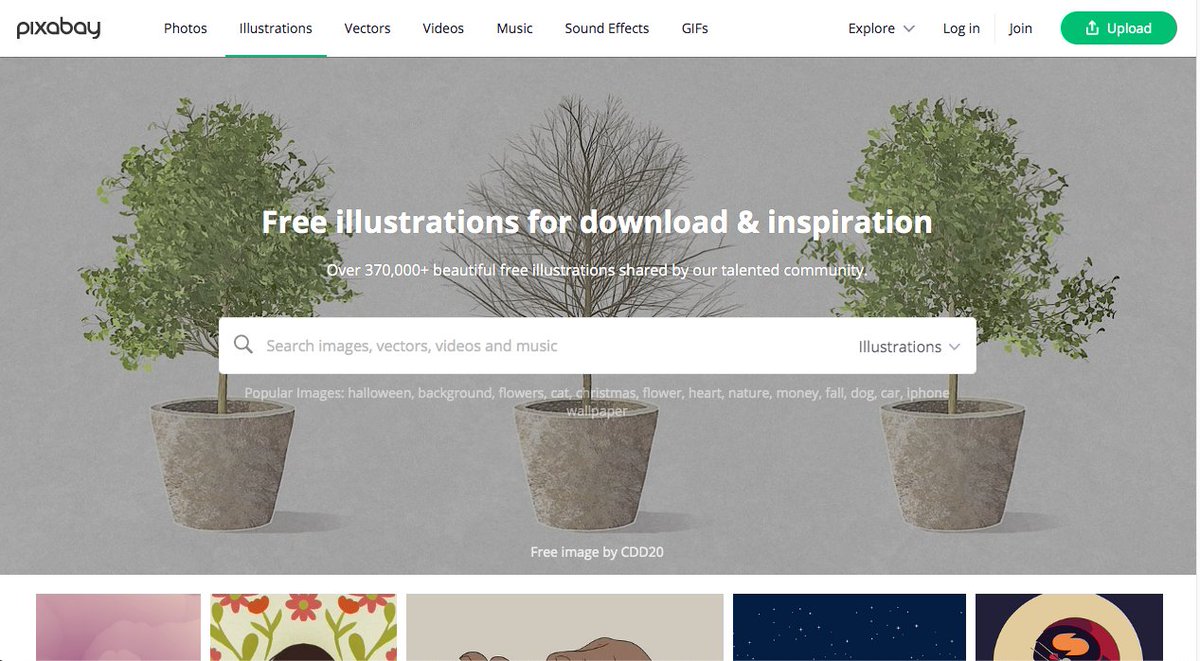
Task: Open the GIFs tab
Action: coord(695,28)
